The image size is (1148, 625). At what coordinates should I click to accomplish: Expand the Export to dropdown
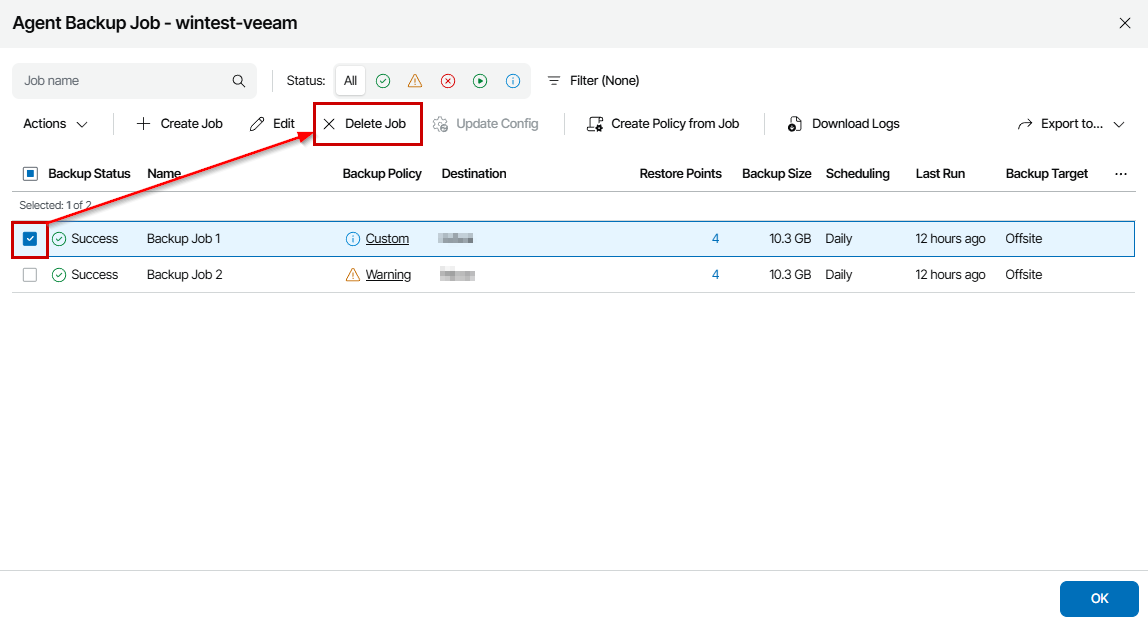(1071, 124)
